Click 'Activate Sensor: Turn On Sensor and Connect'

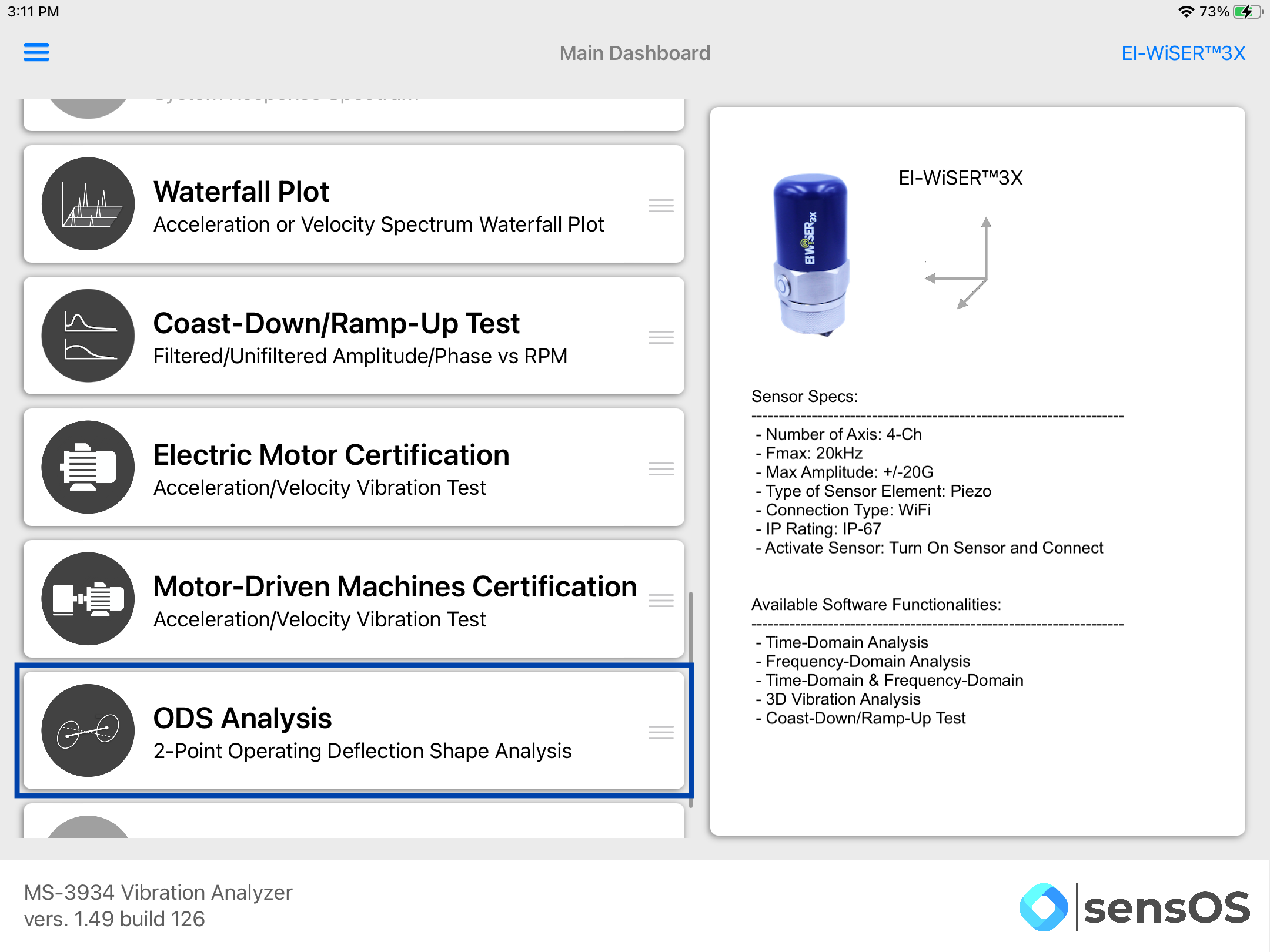pos(930,548)
